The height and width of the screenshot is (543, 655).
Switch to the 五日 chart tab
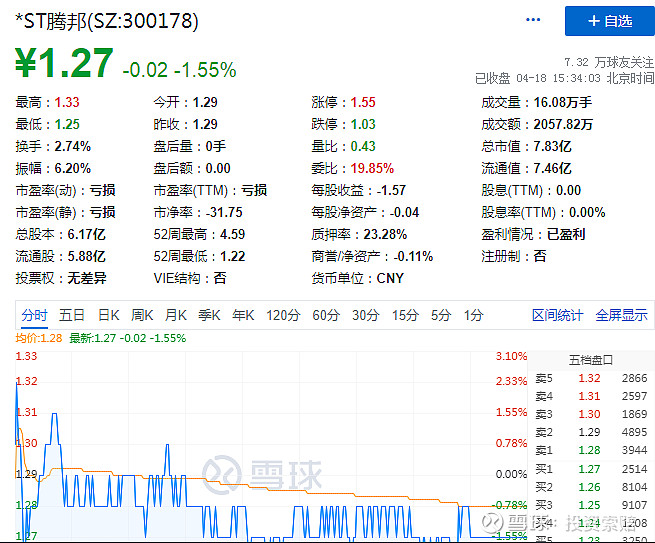coord(71,315)
